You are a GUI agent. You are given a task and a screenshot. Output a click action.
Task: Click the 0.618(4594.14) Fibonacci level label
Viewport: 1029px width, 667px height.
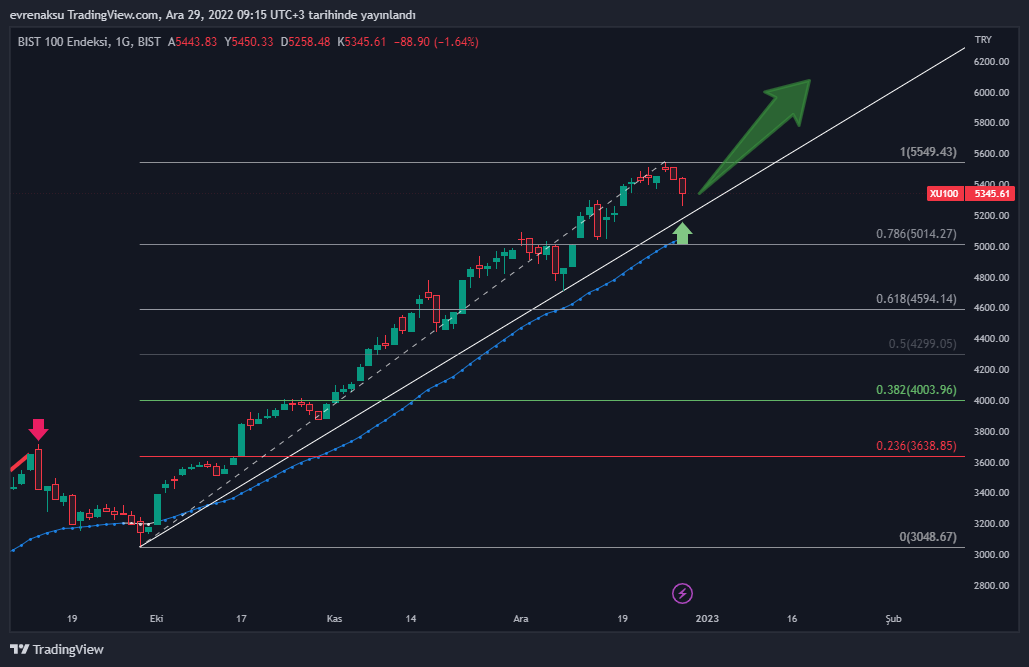tap(916, 299)
